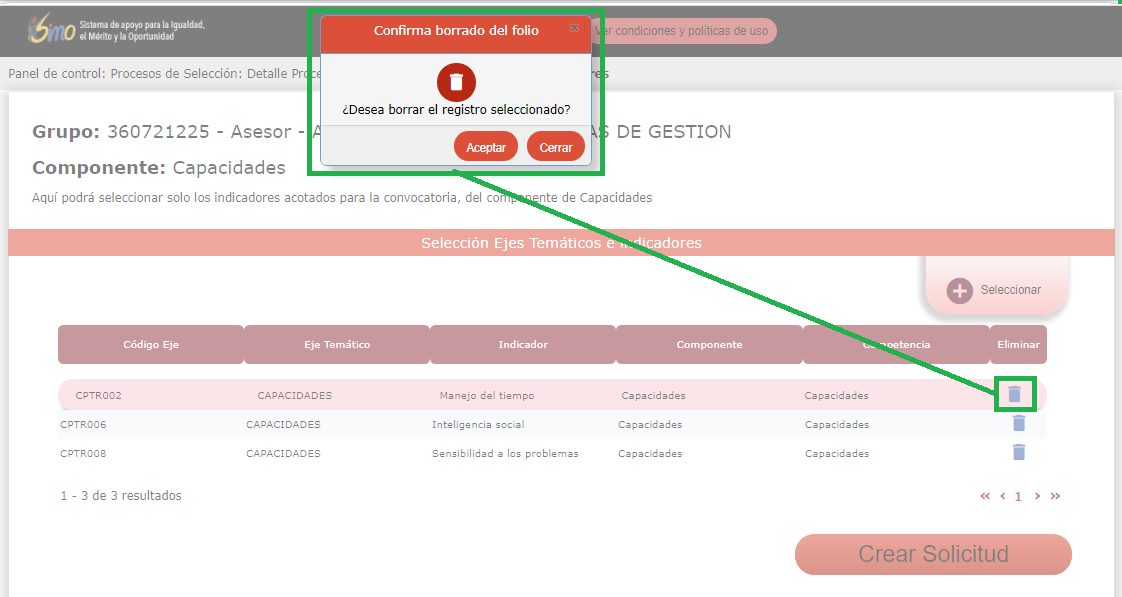
Task: Open Ver condiciones y políticas de uso
Action: tap(682, 31)
